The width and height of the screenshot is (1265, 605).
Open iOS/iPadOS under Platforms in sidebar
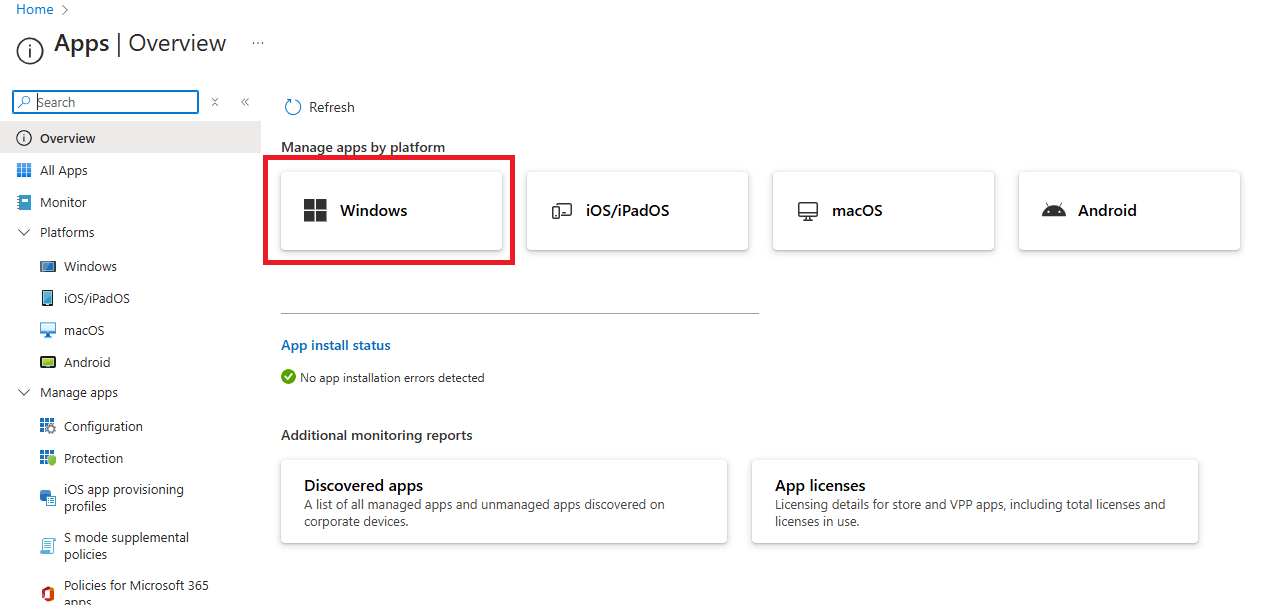coord(97,298)
